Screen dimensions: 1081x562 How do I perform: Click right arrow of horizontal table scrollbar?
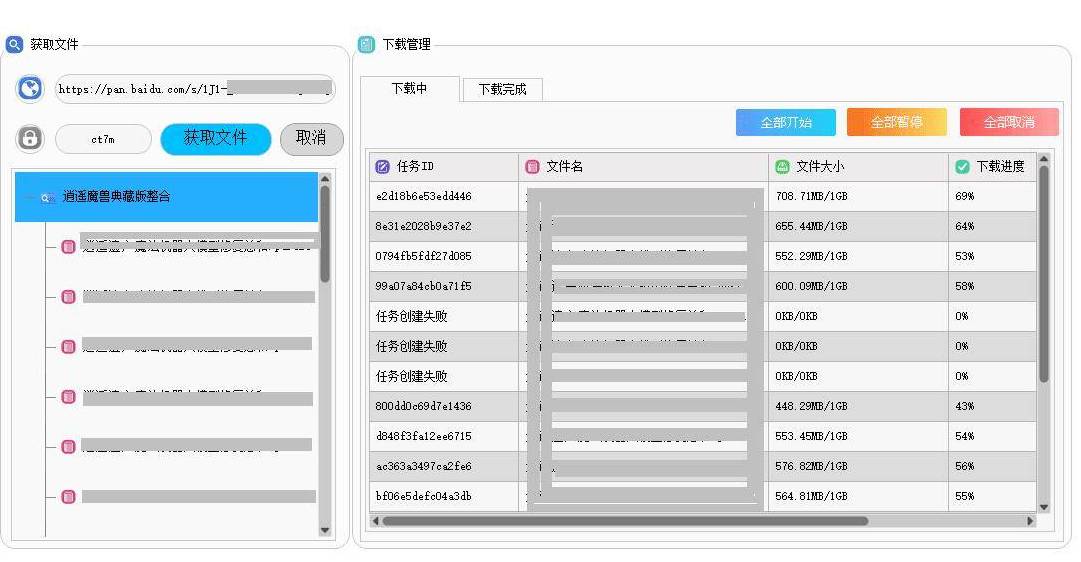point(1031,521)
